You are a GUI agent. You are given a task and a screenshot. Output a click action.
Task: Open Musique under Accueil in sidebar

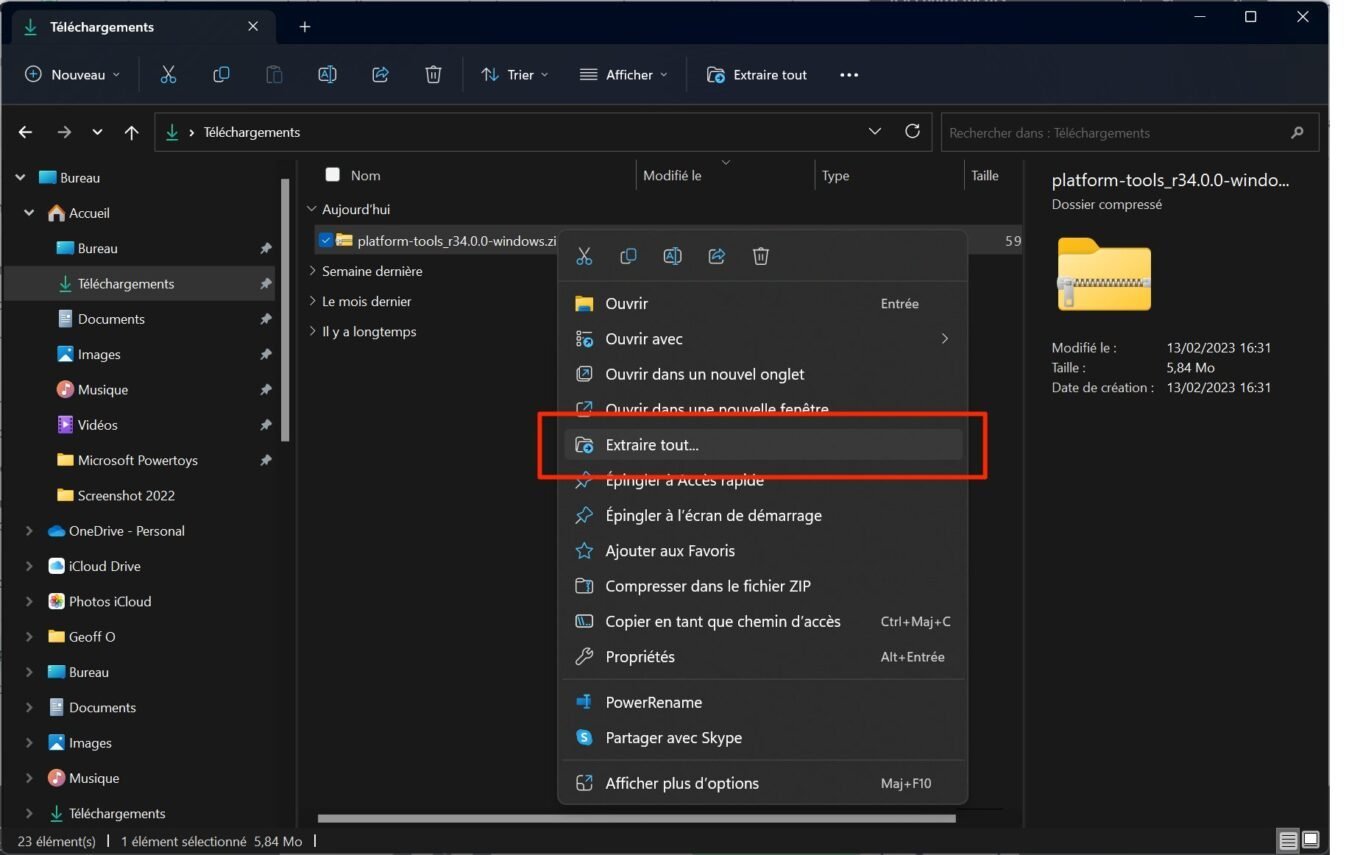103,390
